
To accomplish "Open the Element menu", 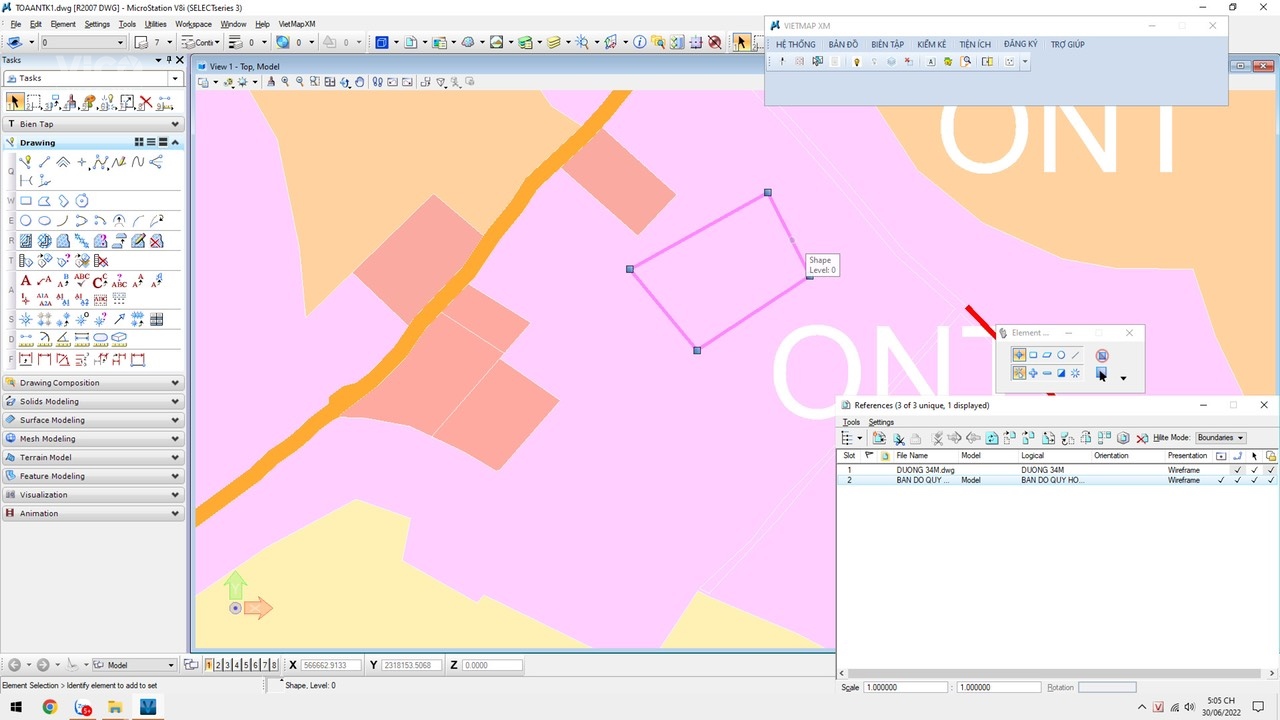I will pos(62,24).
